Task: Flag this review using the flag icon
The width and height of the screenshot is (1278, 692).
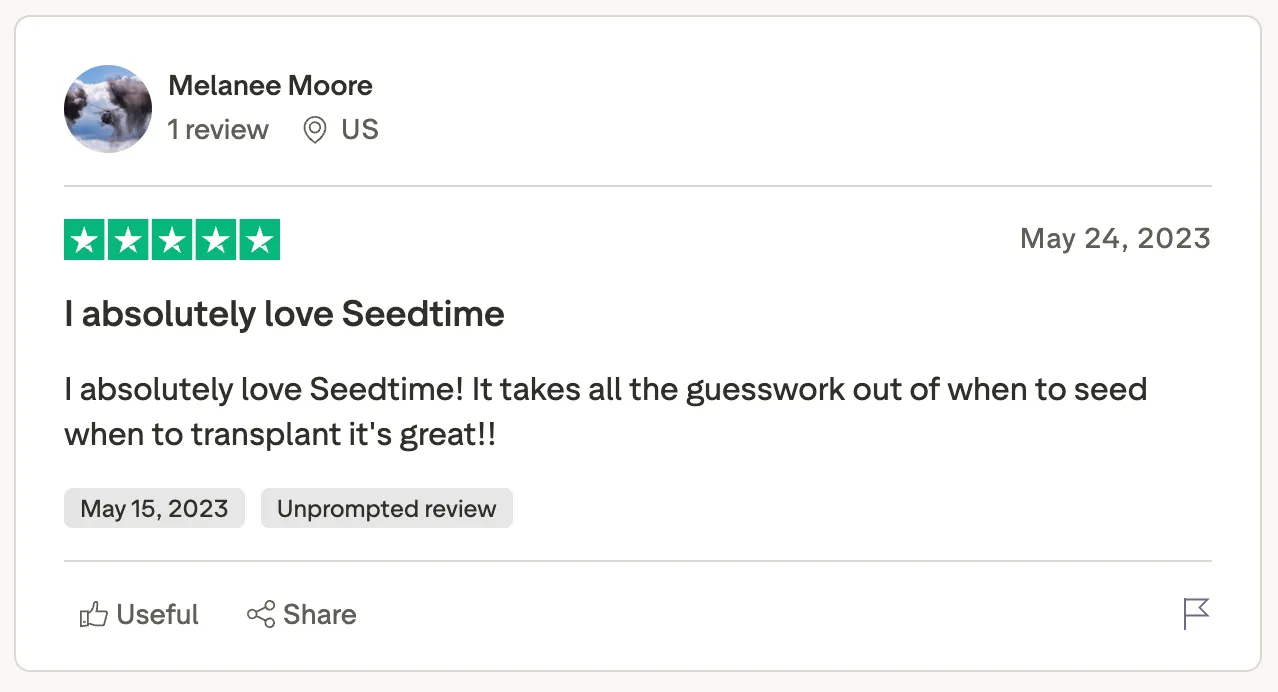Action: point(1196,614)
